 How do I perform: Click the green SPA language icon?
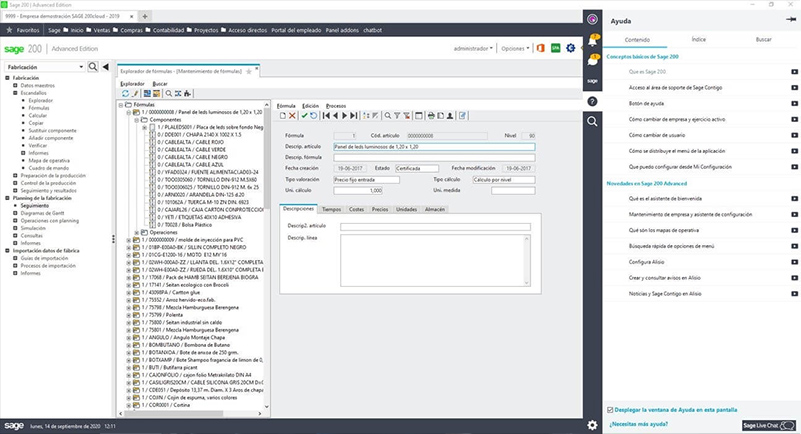coord(555,48)
